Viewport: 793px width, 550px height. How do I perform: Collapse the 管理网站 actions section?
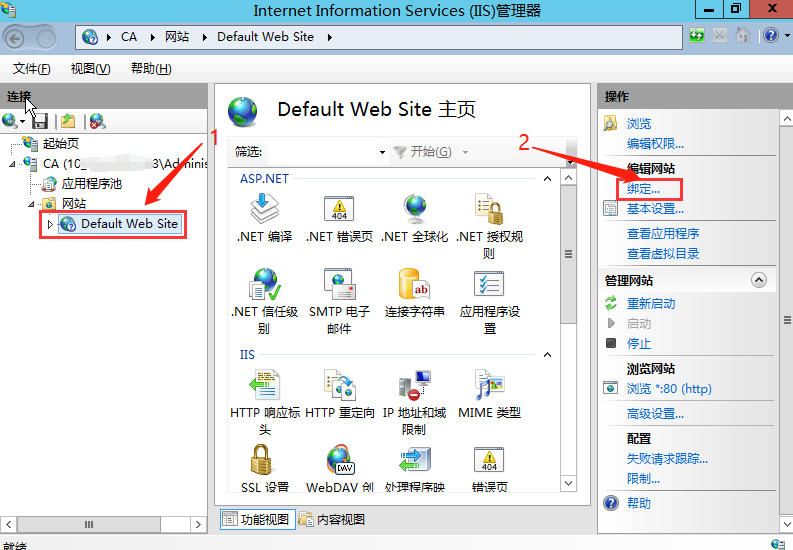759,280
